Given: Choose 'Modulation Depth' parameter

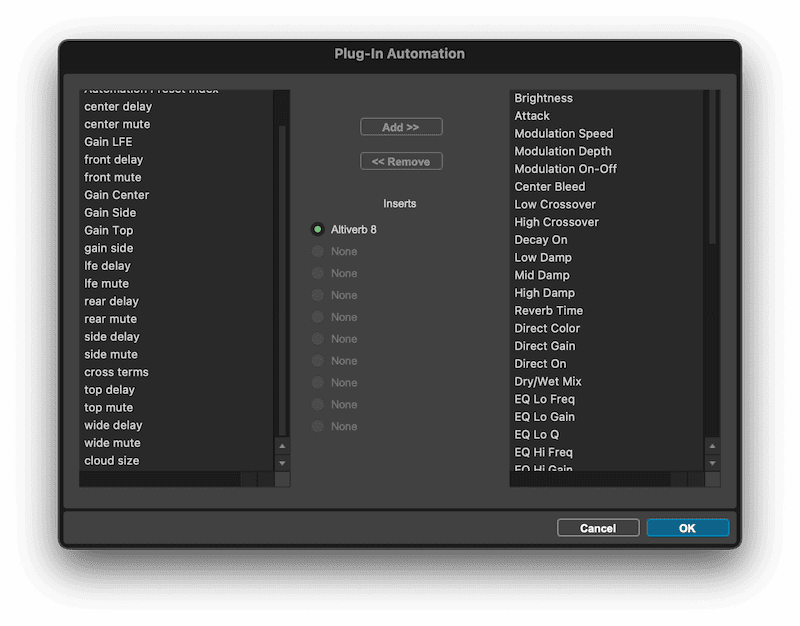Looking at the screenshot, I should (563, 152).
